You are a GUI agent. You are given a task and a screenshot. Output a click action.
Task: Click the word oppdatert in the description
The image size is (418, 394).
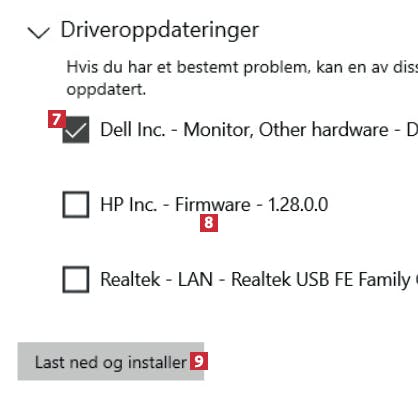click(x=106, y=90)
